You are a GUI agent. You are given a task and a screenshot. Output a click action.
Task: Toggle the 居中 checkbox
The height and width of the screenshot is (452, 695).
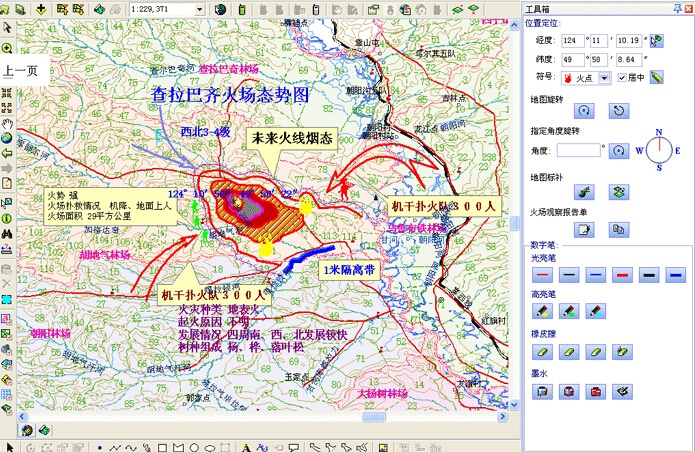623,78
